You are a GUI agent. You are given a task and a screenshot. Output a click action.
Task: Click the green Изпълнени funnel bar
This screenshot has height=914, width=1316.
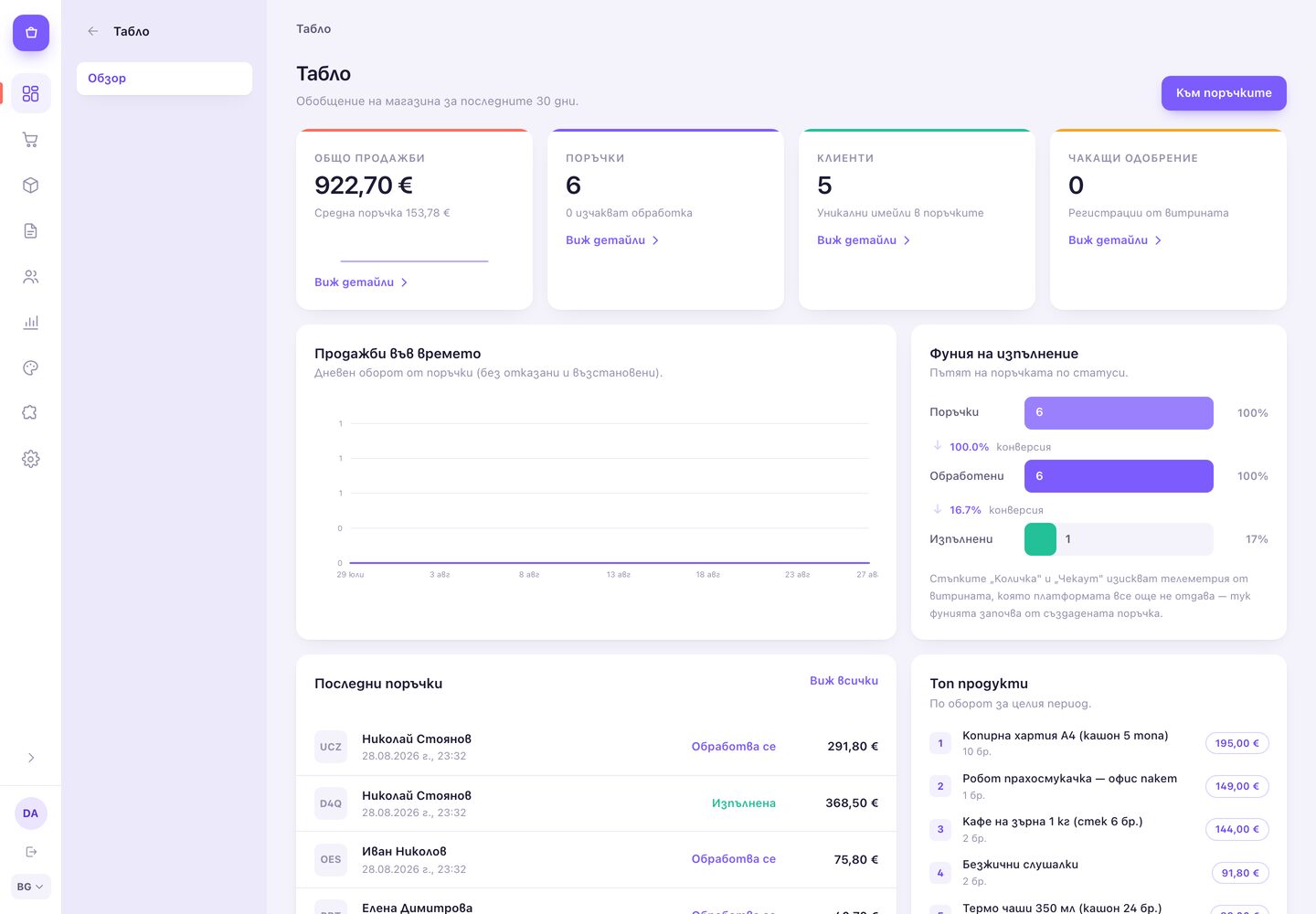click(x=1040, y=539)
